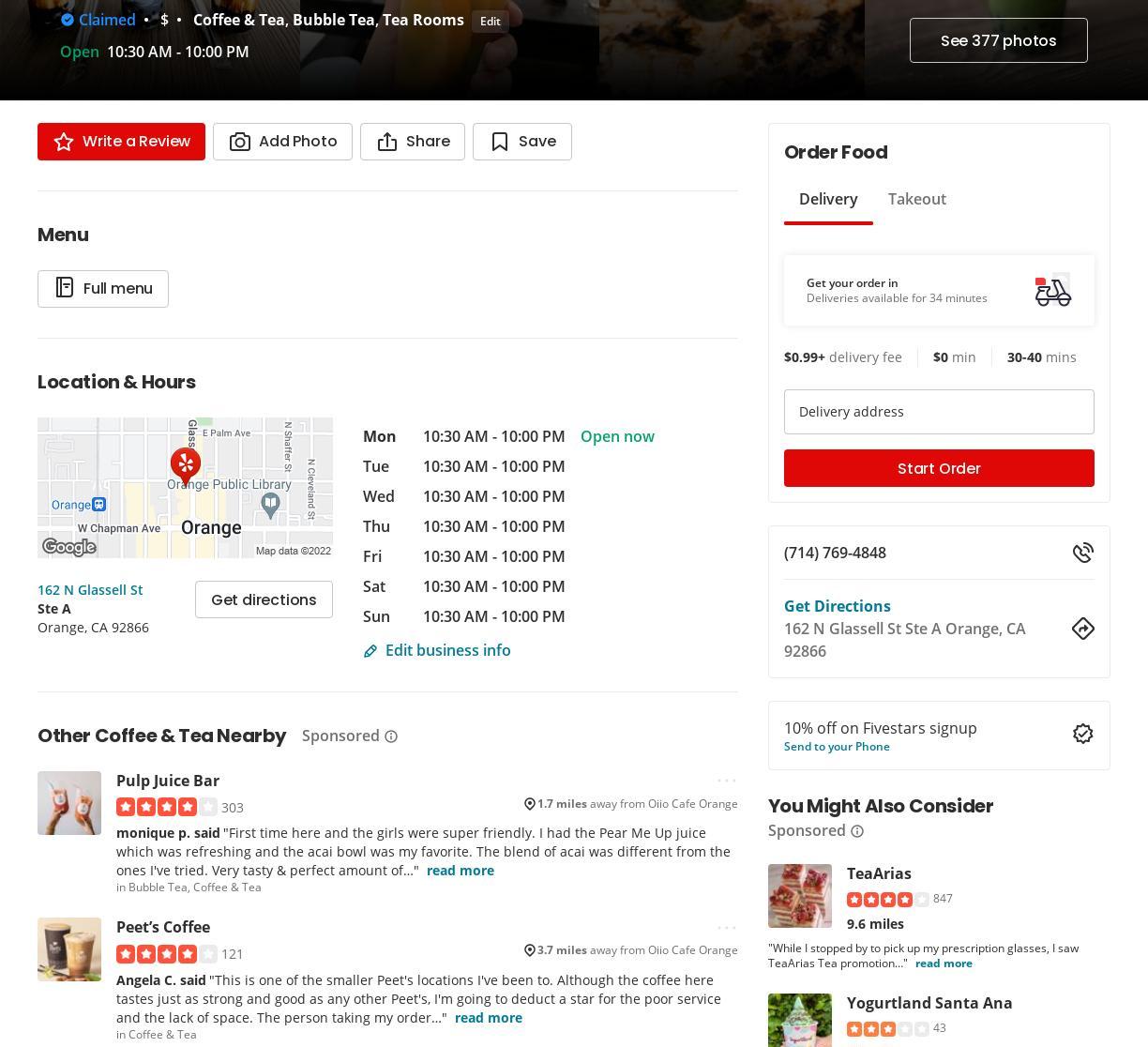1148x1047 pixels.
Task: Click the Write a Review button
Action: pyautogui.click(x=121, y=142)
